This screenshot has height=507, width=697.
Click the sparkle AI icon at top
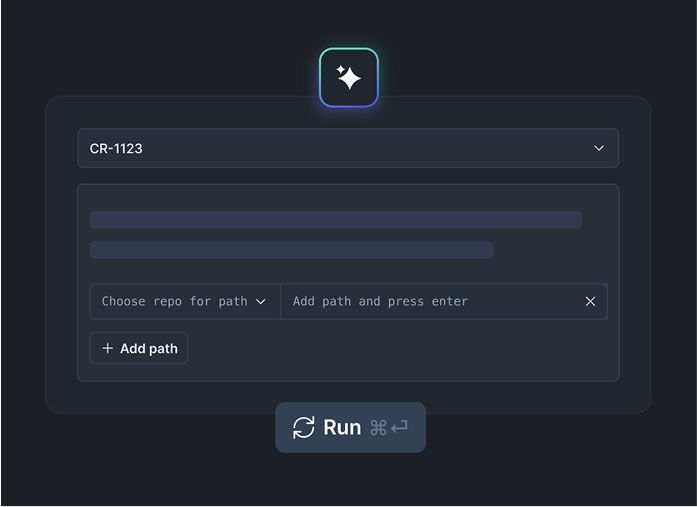click(349, 78)
